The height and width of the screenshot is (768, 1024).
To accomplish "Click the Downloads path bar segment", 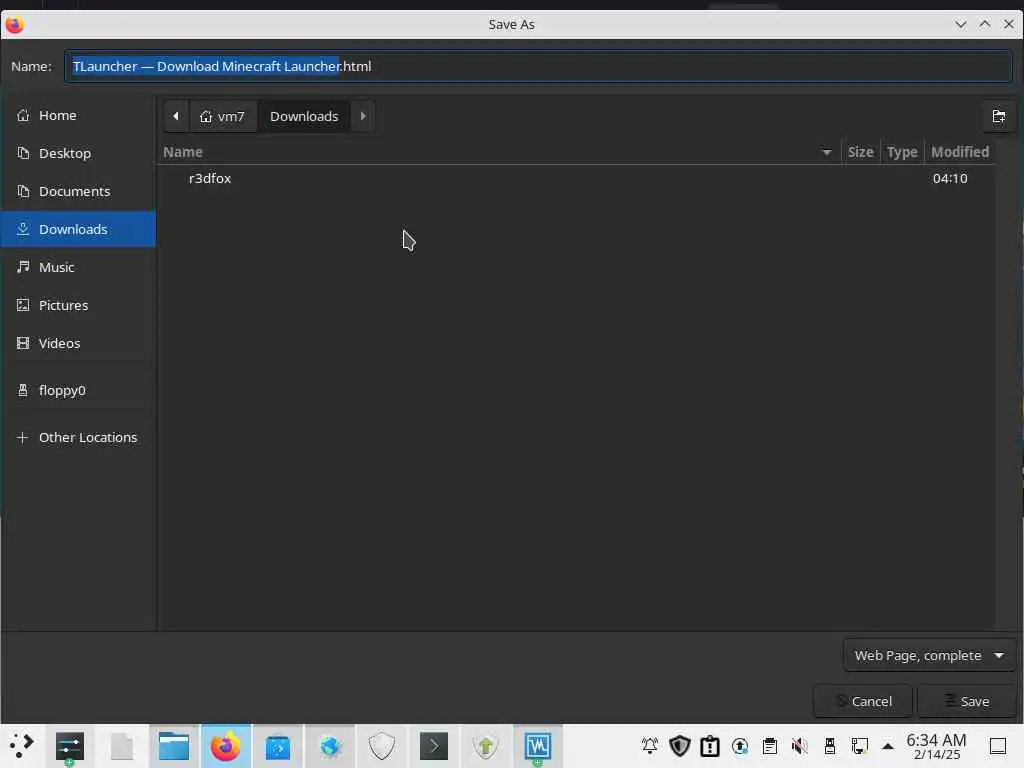I will 304,116.
